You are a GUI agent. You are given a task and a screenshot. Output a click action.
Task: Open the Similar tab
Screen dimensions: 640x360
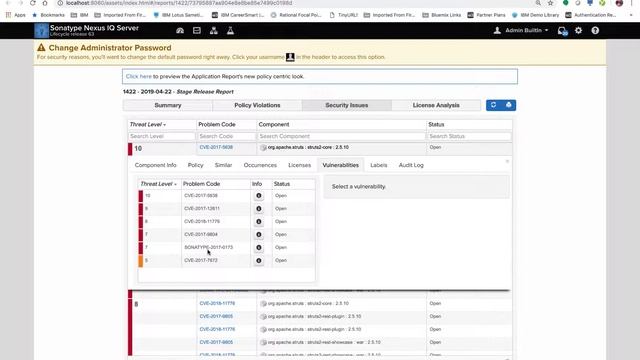pyautogui.click(x=223, y=165)
